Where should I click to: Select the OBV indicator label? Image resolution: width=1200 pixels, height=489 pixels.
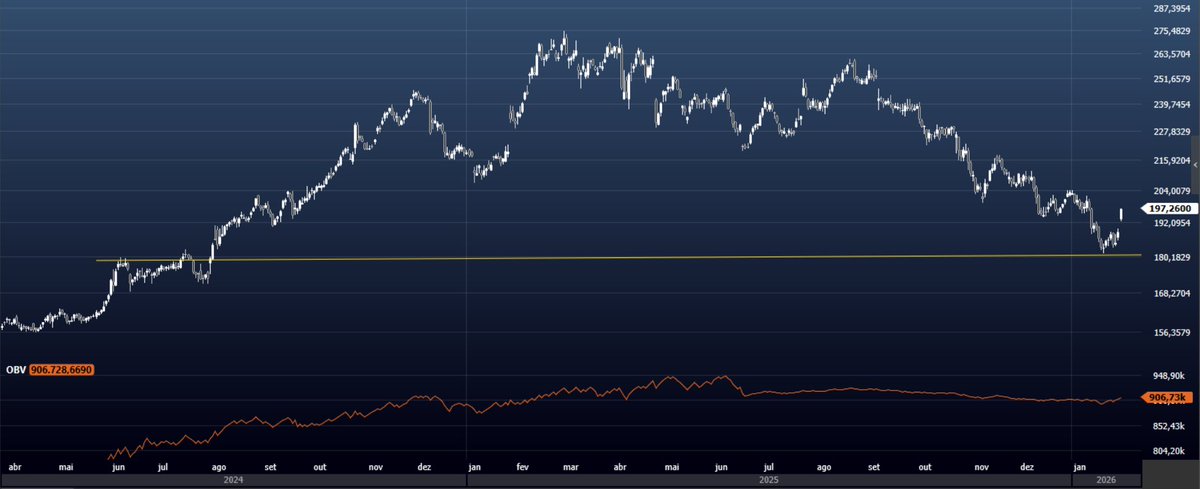point(15,370)
